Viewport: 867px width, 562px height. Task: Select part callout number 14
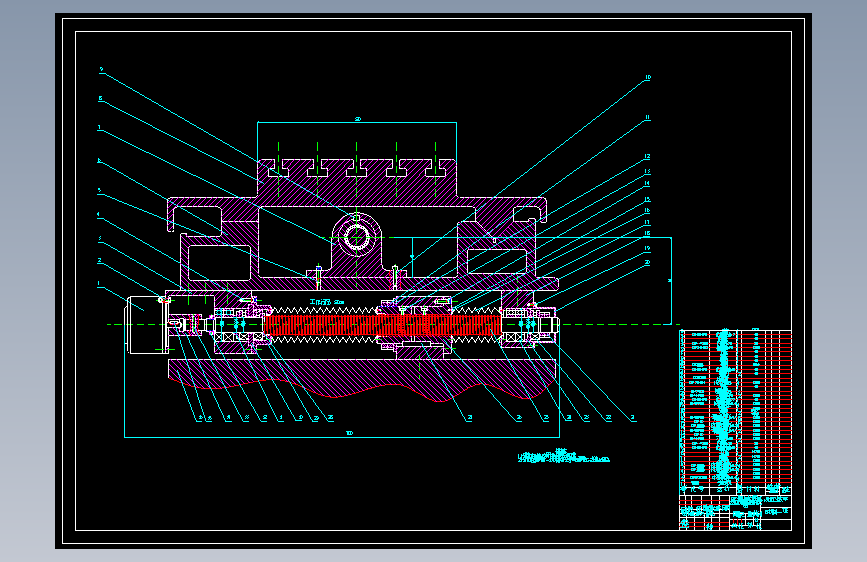point(647,183)
